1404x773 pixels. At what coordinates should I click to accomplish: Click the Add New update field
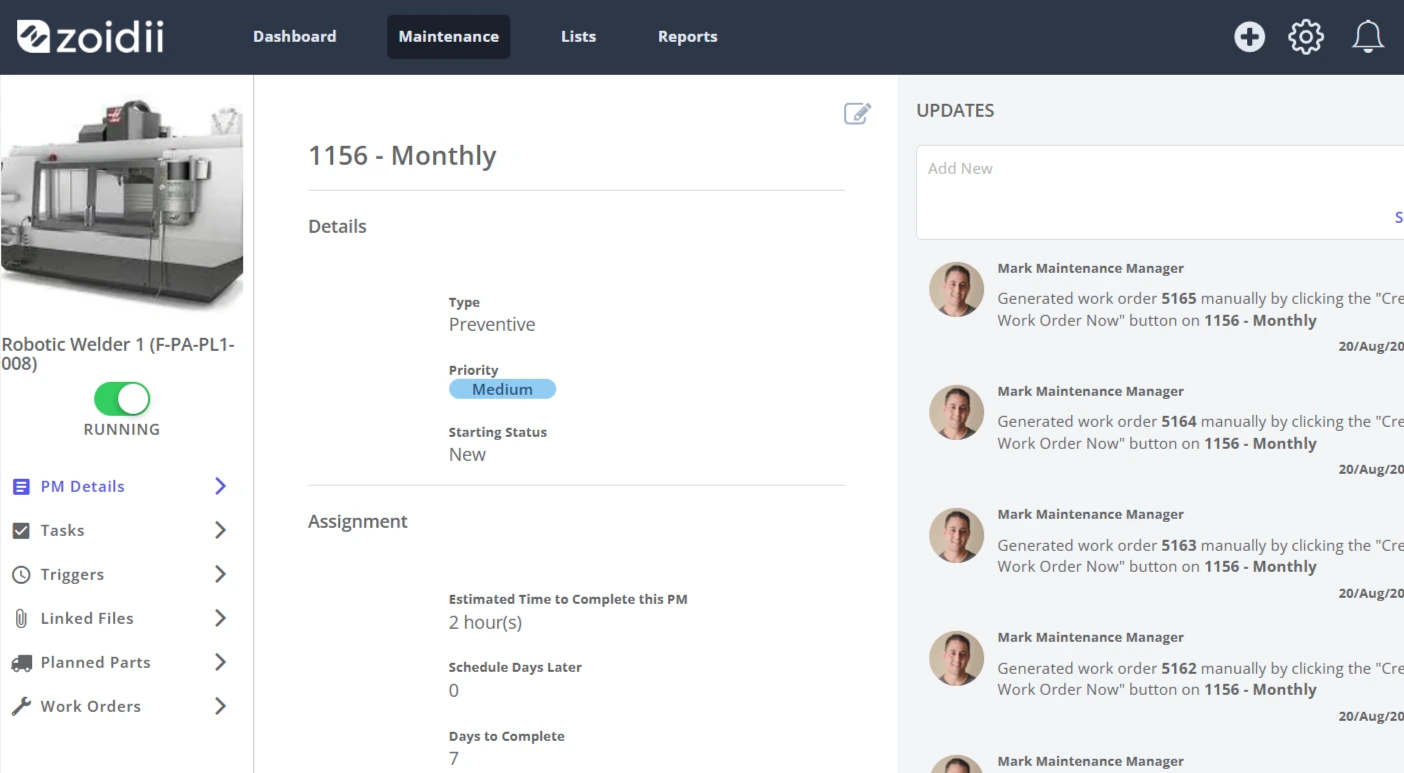(1160, 192)
